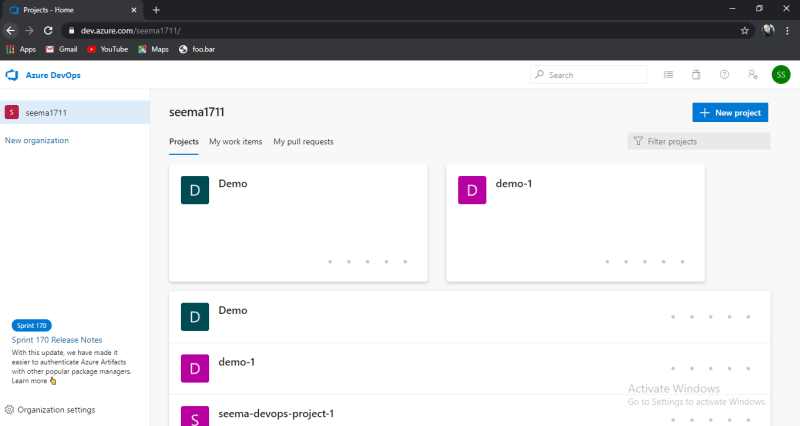Click the demo-1 list row D icon
Viewport: 800px width, 426px height.
pyautogui.click(x=195, y=368)
